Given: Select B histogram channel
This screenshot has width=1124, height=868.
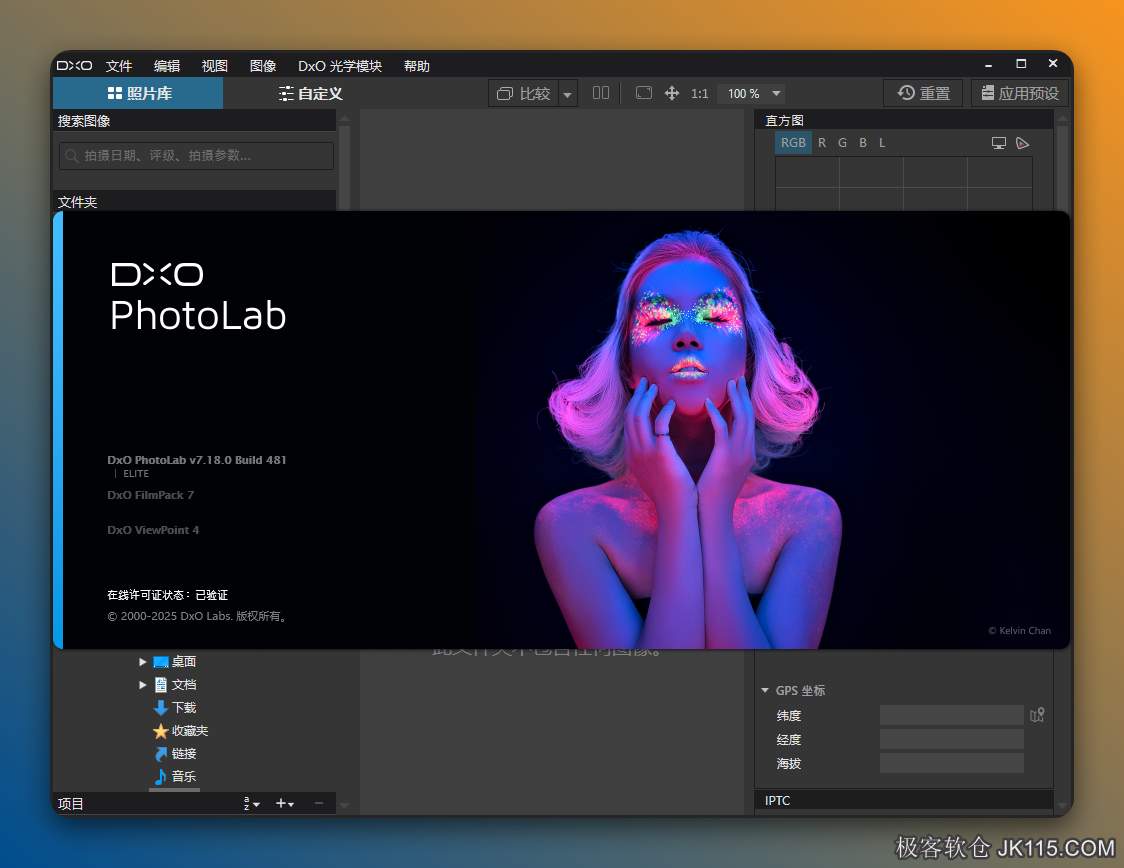Looking at the screenshot, I should pyautogui.click(x=863, y=143).
